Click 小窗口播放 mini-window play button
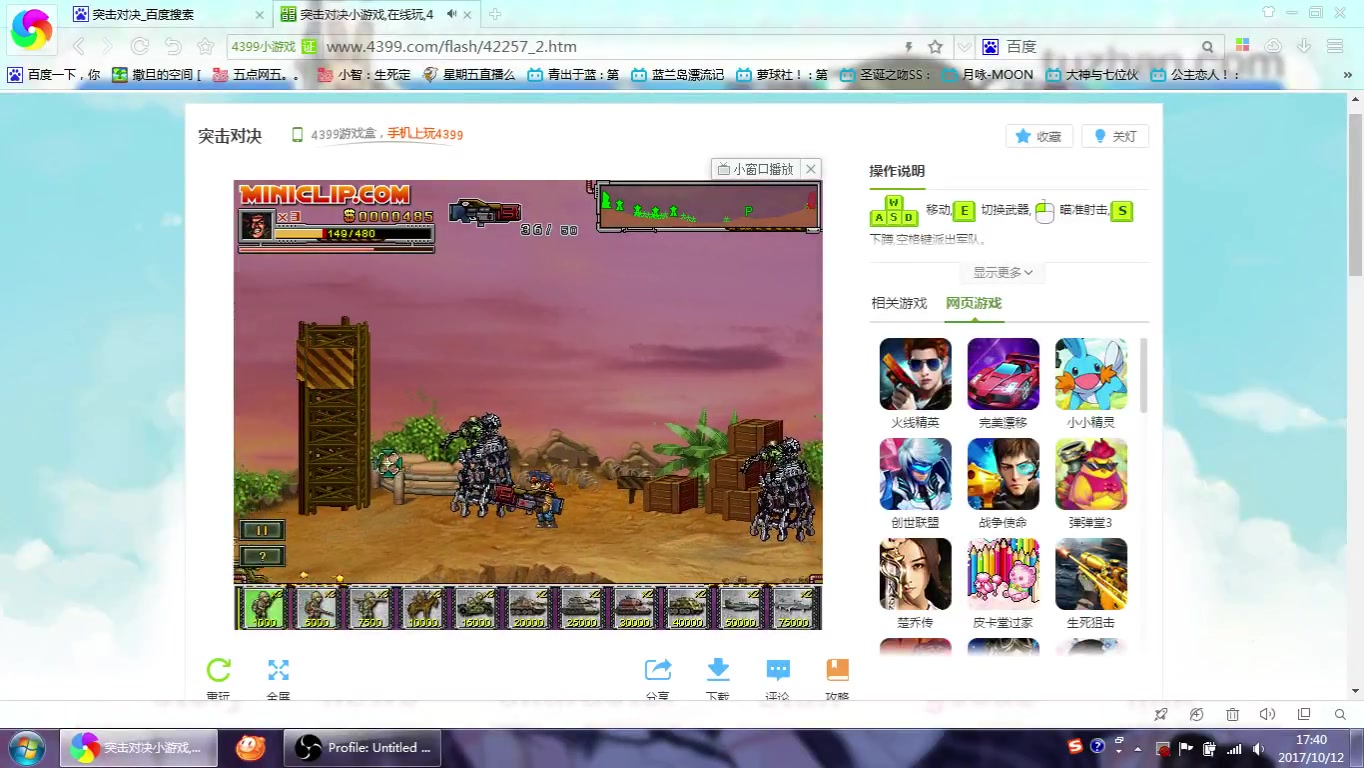 [x=756, y=169]
